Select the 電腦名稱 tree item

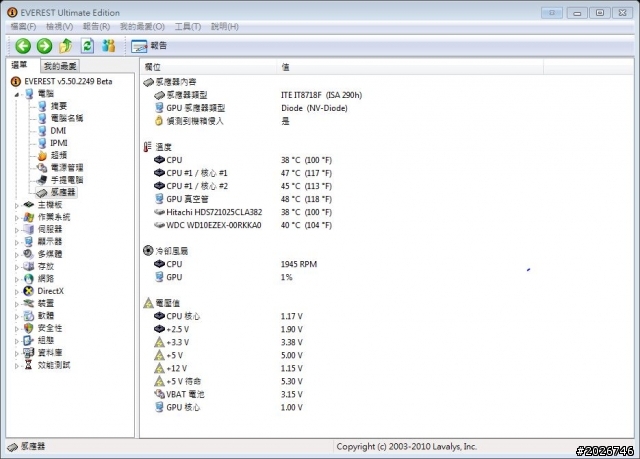(x=61, y=118)
